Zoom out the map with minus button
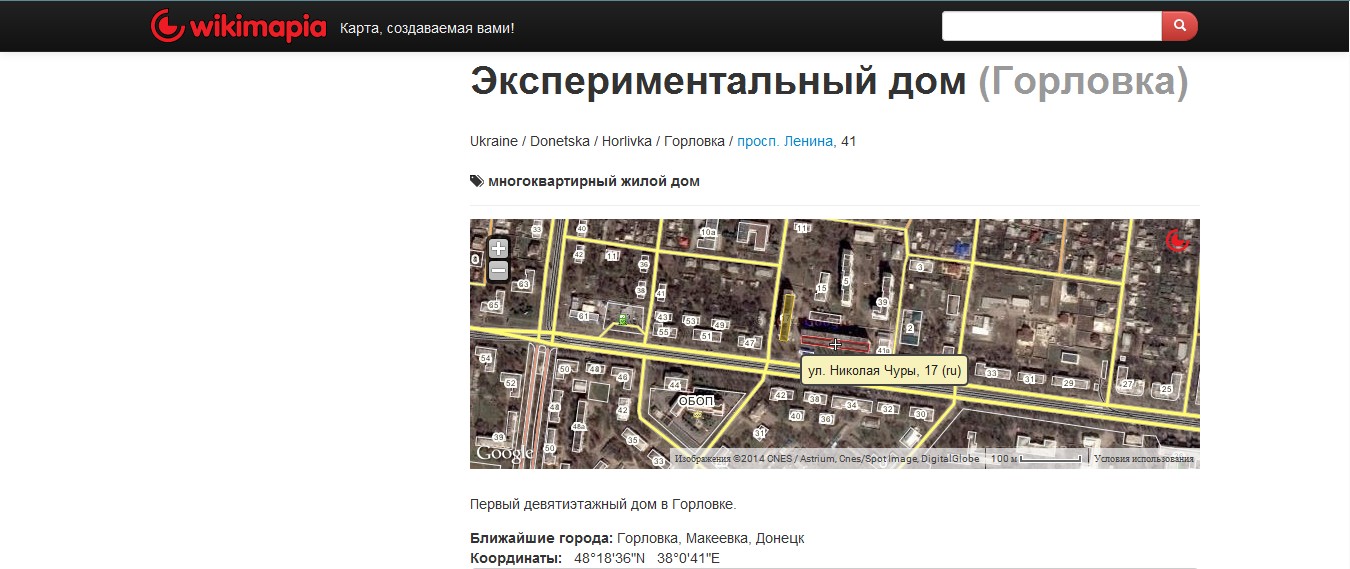 point(498,270)
